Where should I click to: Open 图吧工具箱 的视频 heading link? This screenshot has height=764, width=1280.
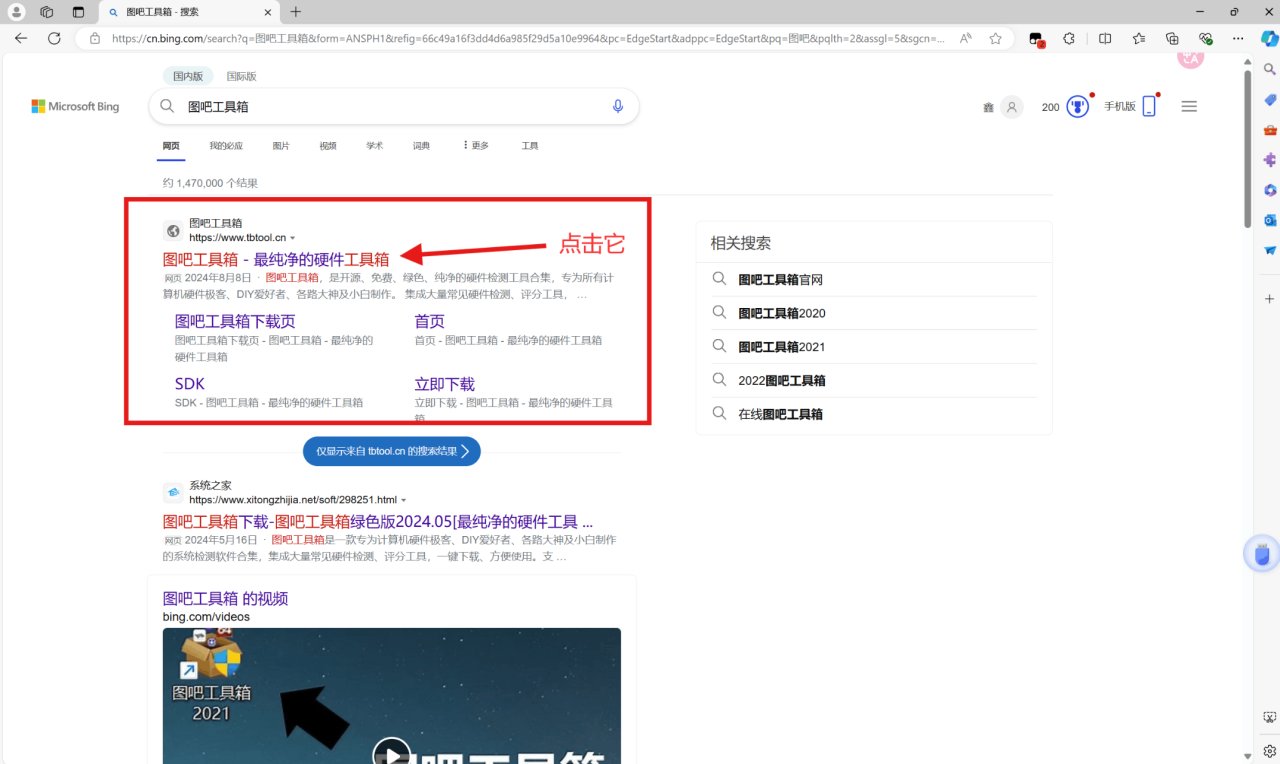coord(225,599)
